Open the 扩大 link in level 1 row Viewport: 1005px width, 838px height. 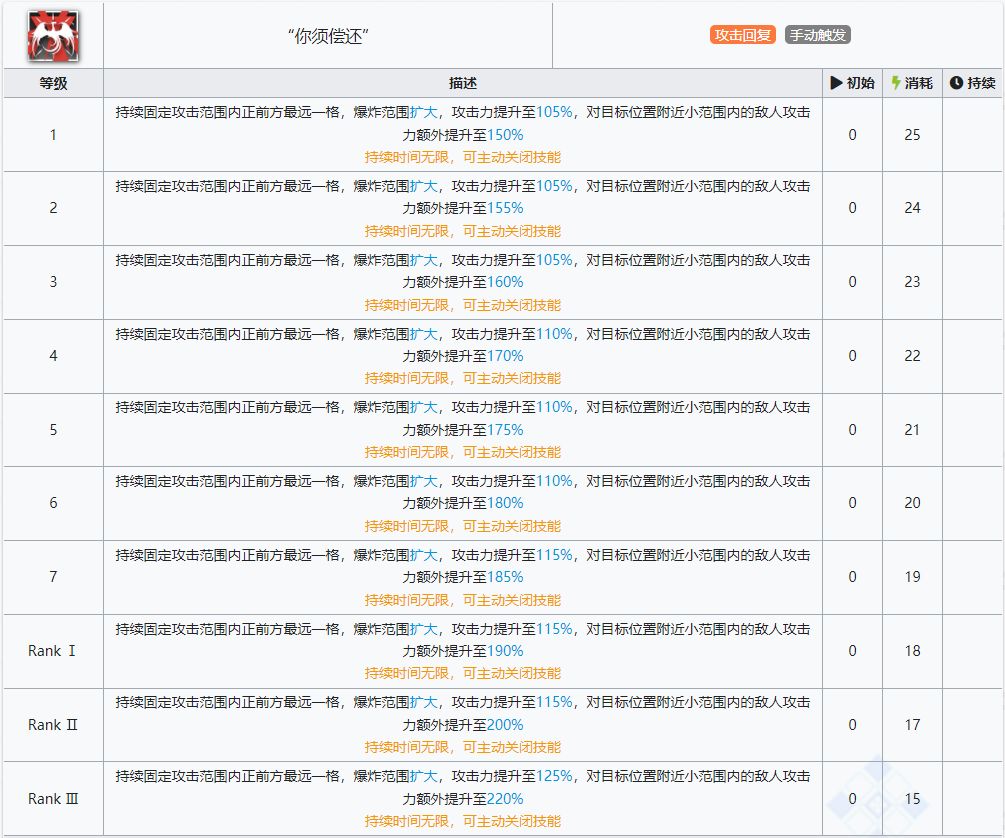tap(423, 112)
